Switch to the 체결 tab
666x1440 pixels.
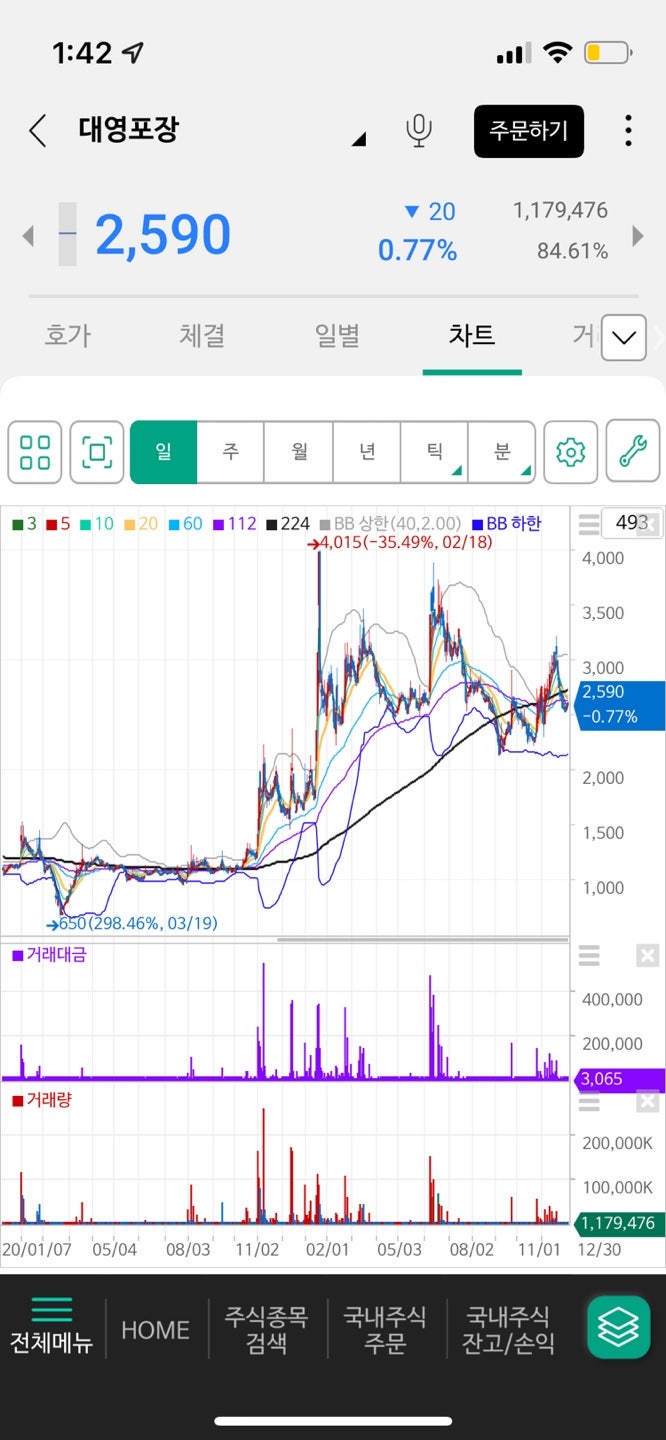click(202, 335)
